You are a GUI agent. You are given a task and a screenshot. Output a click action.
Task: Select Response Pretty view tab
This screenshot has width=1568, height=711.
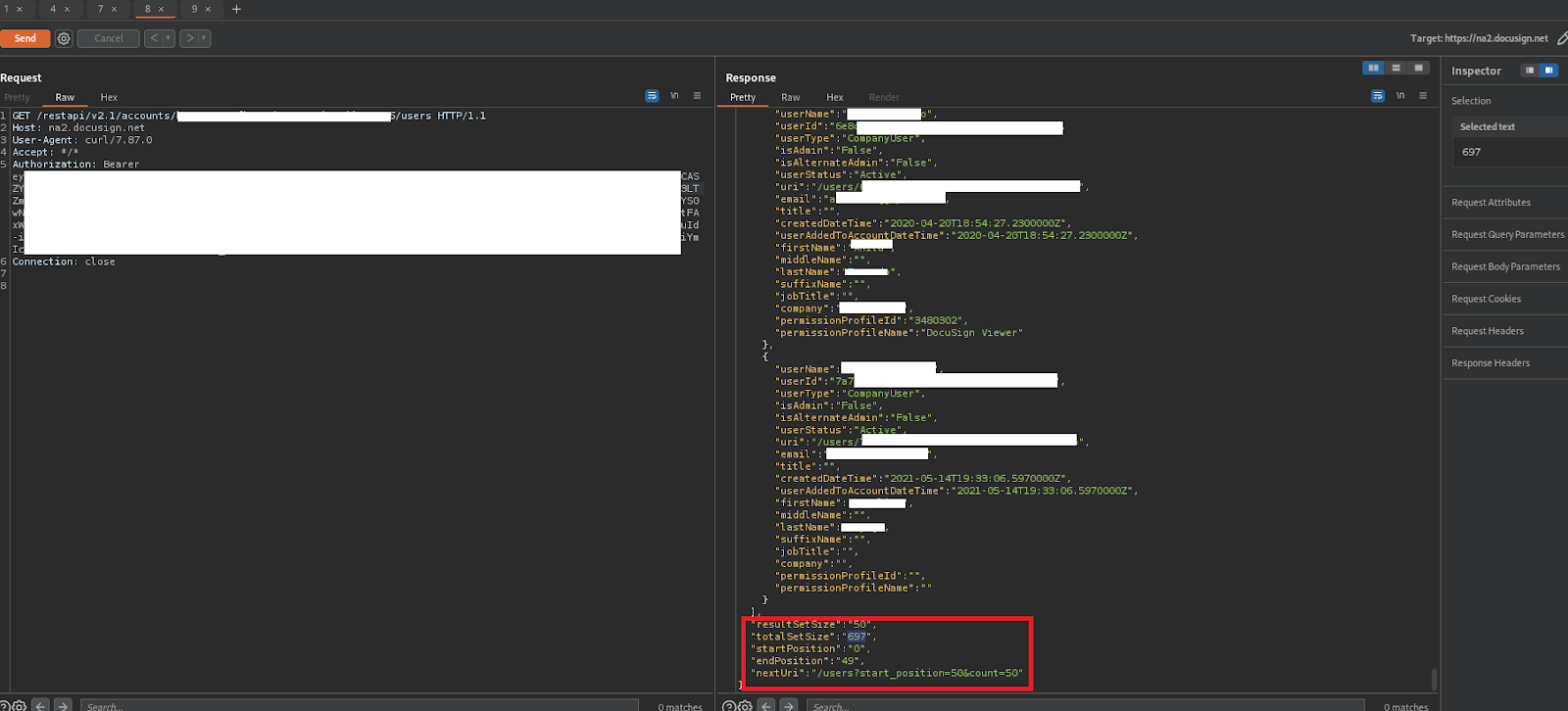743,97
